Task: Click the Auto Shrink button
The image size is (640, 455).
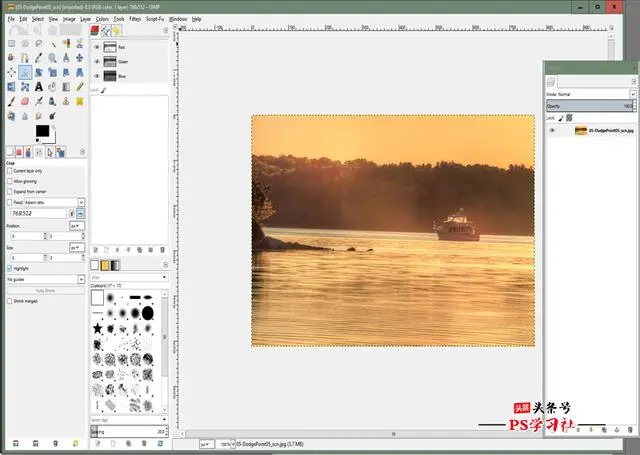Action: [x=46, y=291]
